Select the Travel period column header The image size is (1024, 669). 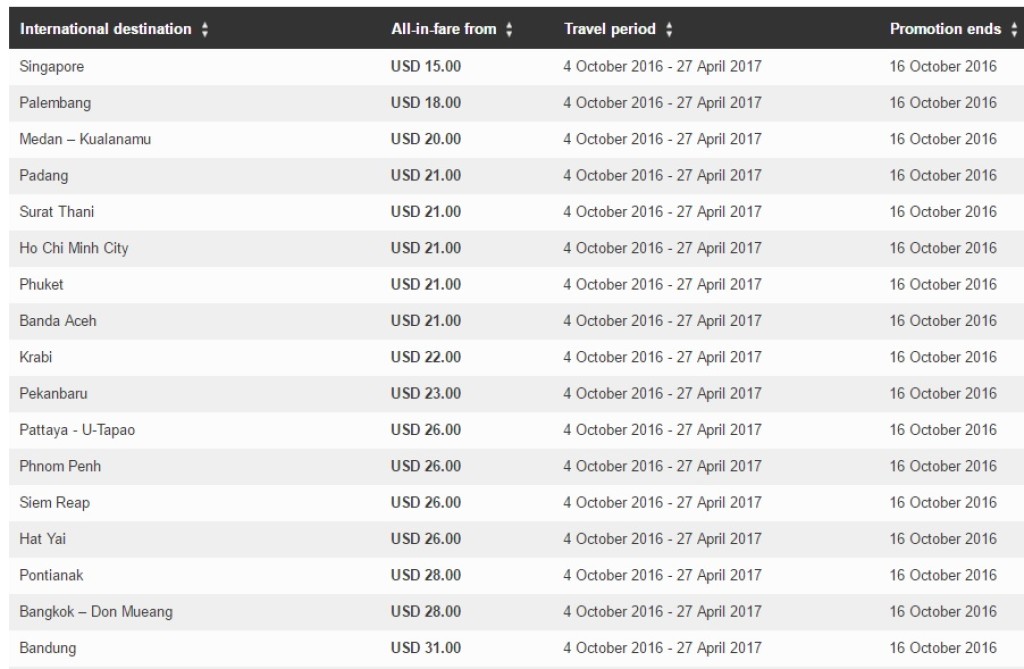[x=610, y=30]
